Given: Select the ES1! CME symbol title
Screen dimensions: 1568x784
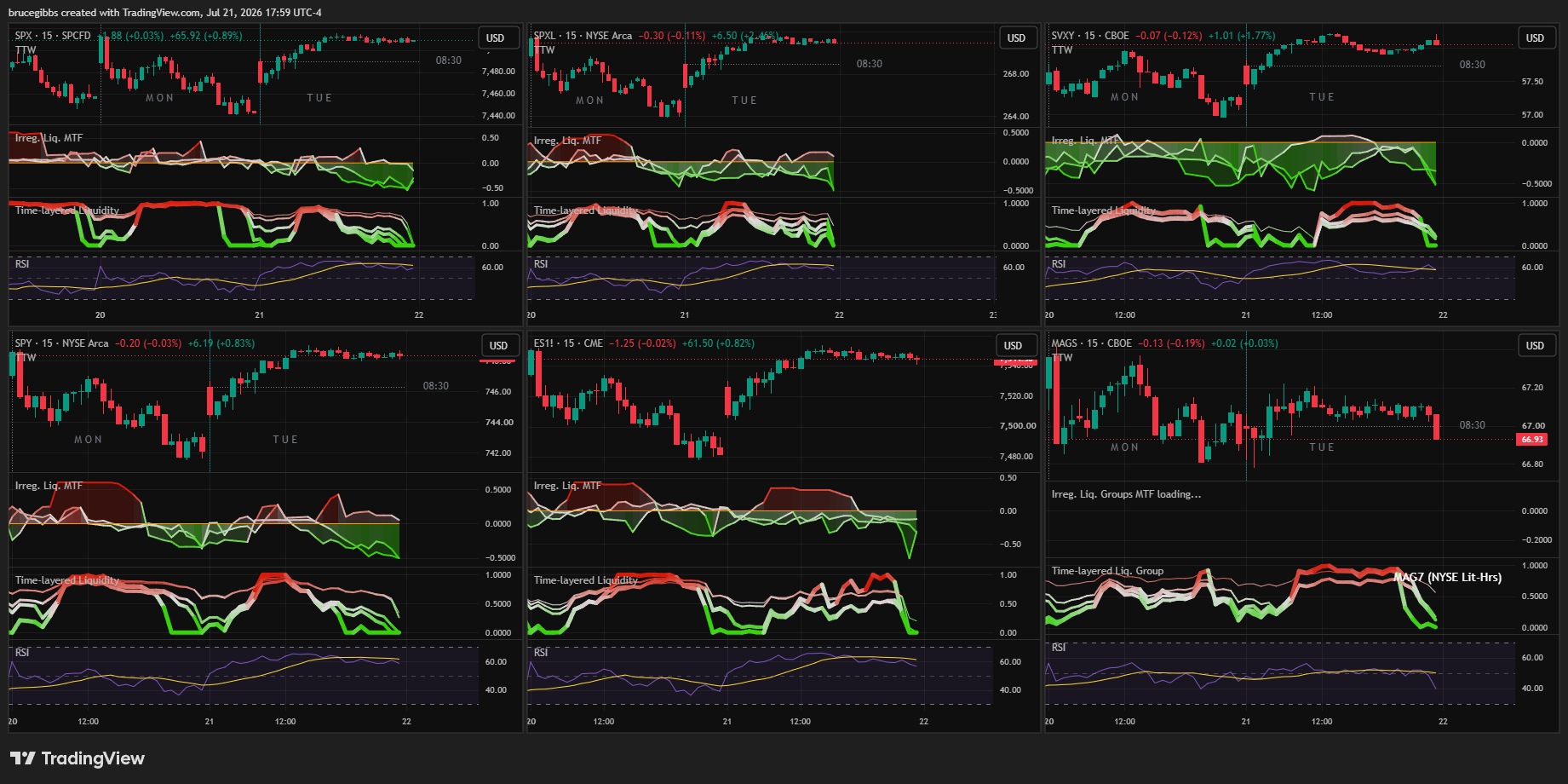Looking at the screenshot, I should pyautogui.click(x=568, y=343).
